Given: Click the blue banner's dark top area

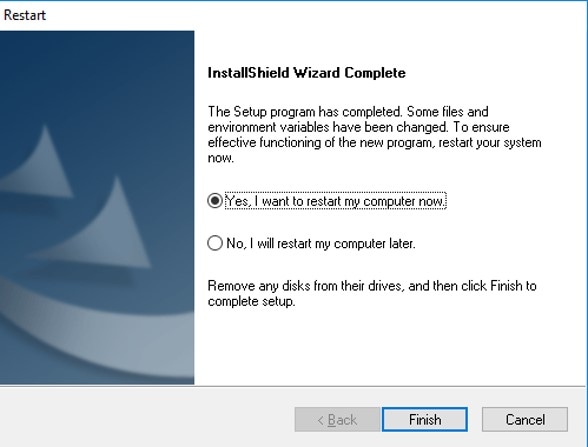Looking at the screenshot, I should [x=97, y=68].
